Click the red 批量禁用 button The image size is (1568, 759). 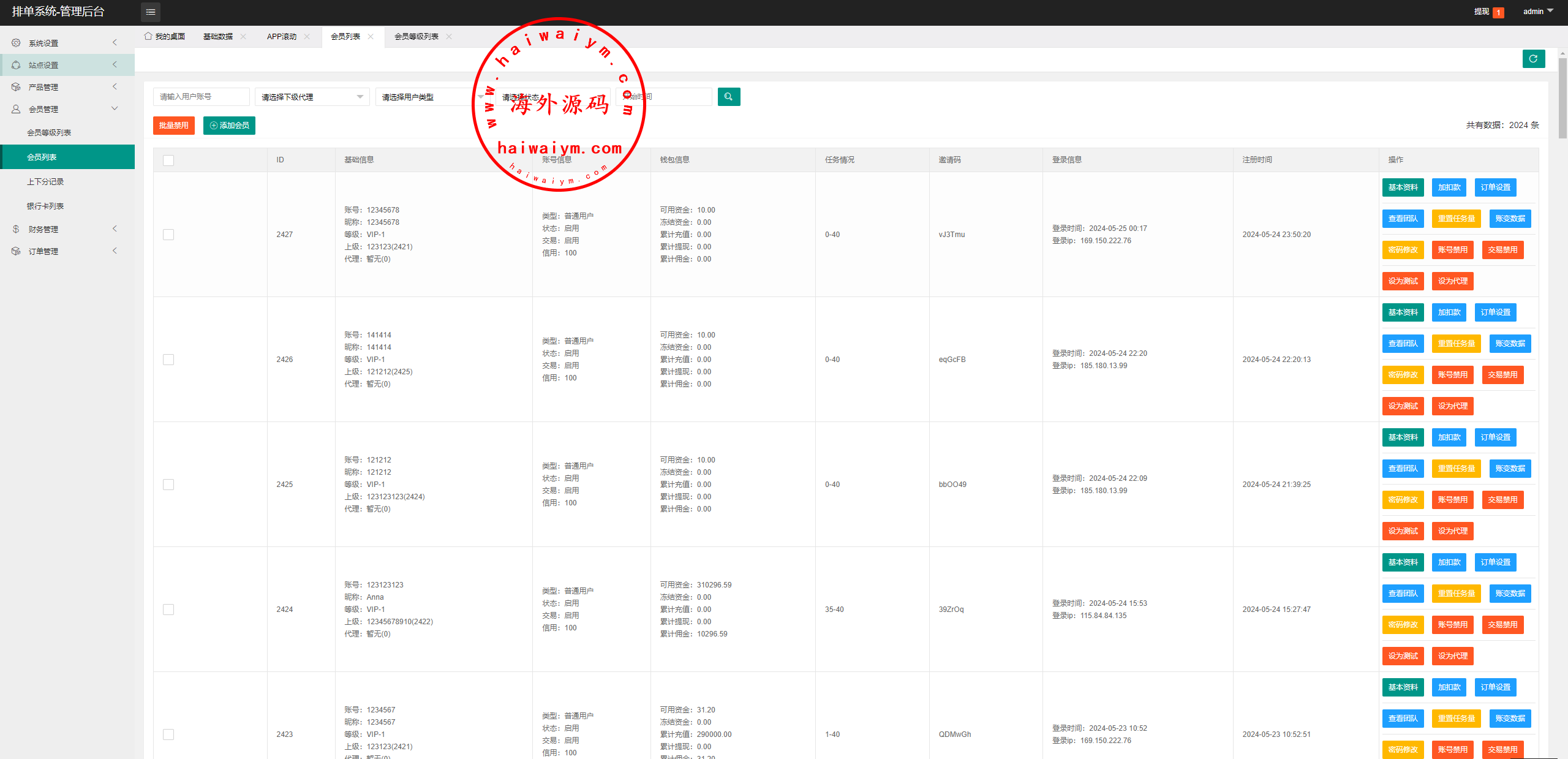coord(173,126)
